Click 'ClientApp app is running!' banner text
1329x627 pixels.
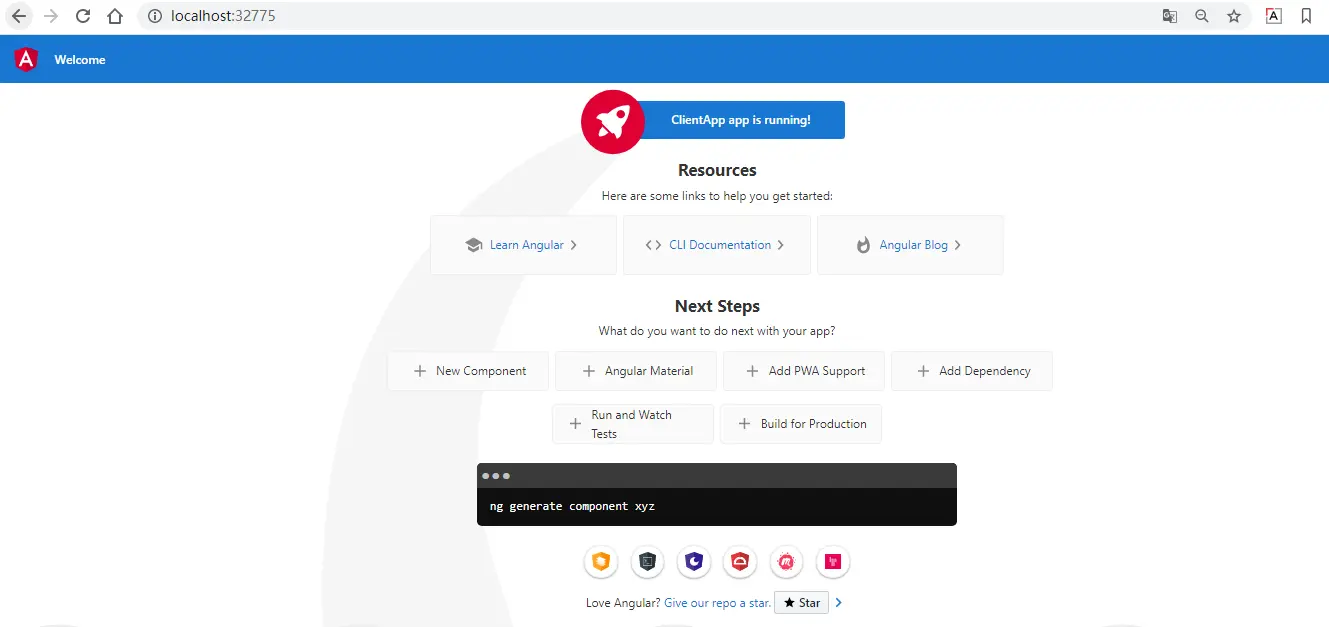(741, 120)
